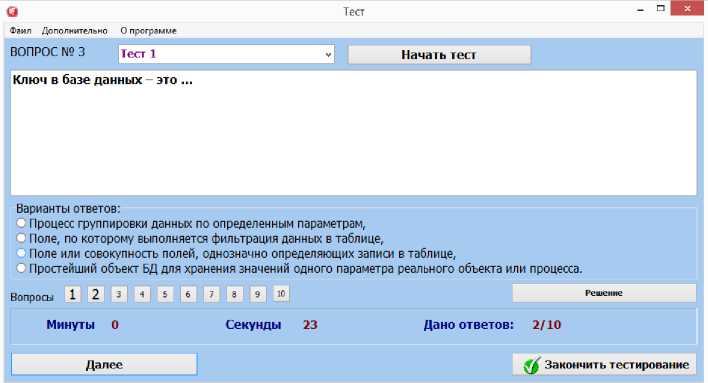This screenshot has width=708, height=383.
Task: Maximize the Тест window
Action: coord(661,9)
